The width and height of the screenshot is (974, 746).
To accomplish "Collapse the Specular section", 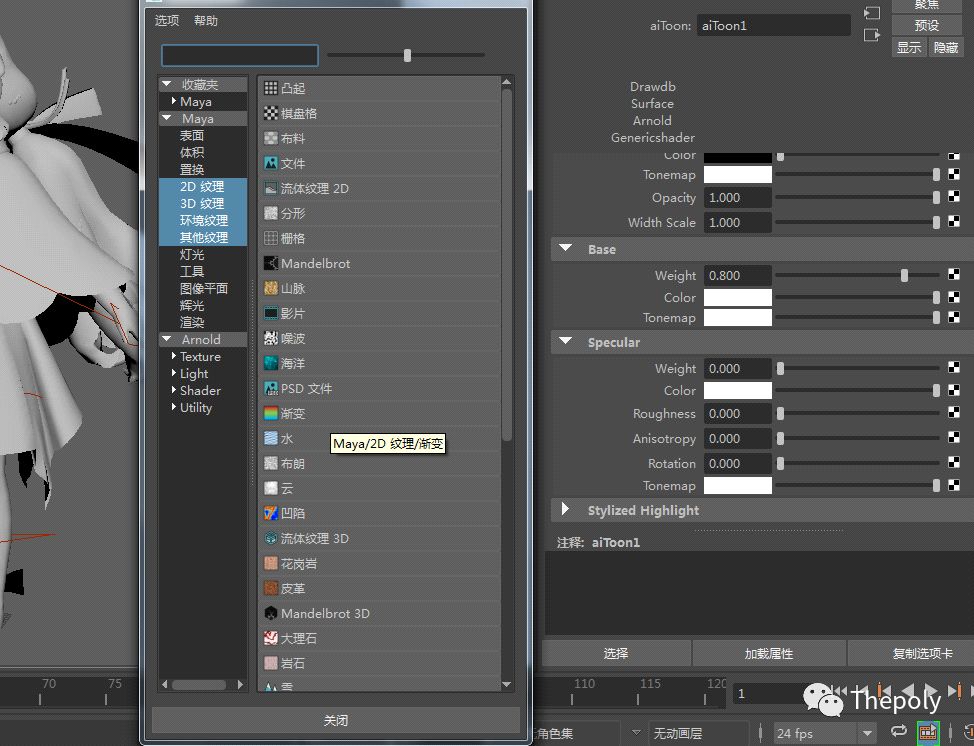I will click(x=565, y=342).
